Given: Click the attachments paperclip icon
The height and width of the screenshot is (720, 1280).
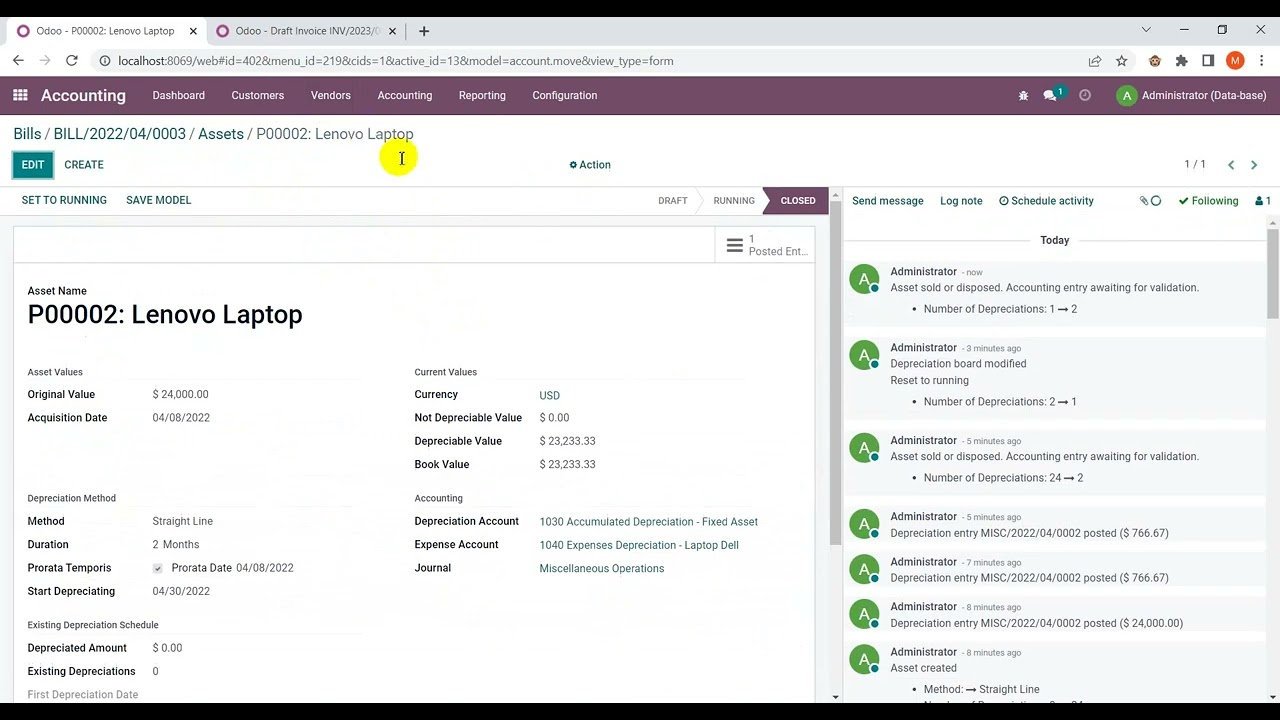Looking at the screenshot, I should (x=1145, y=201).
